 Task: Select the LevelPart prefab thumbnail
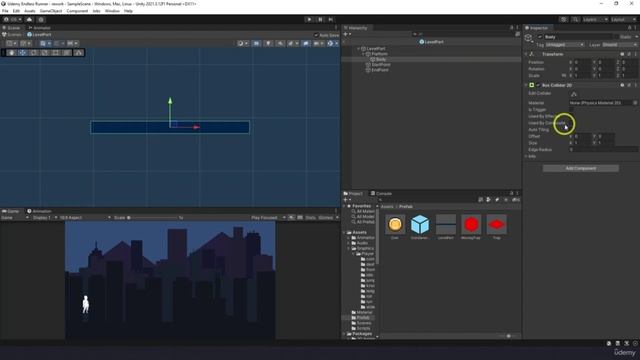[446, 224]
